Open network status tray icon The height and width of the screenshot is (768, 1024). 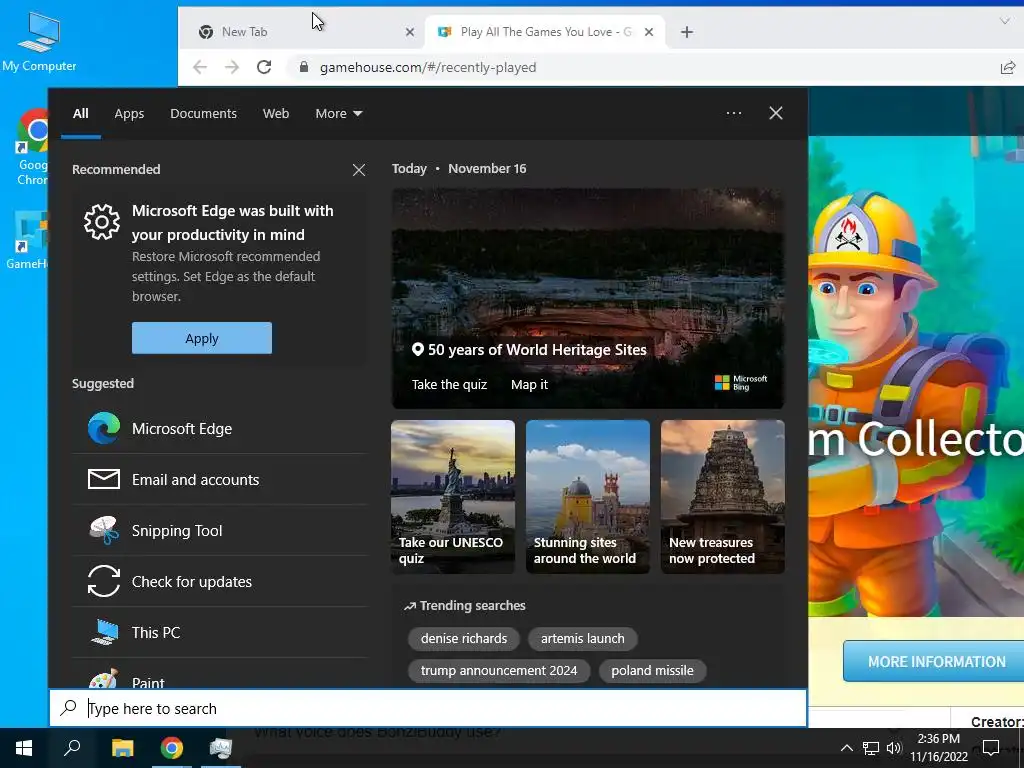(871, 748)
